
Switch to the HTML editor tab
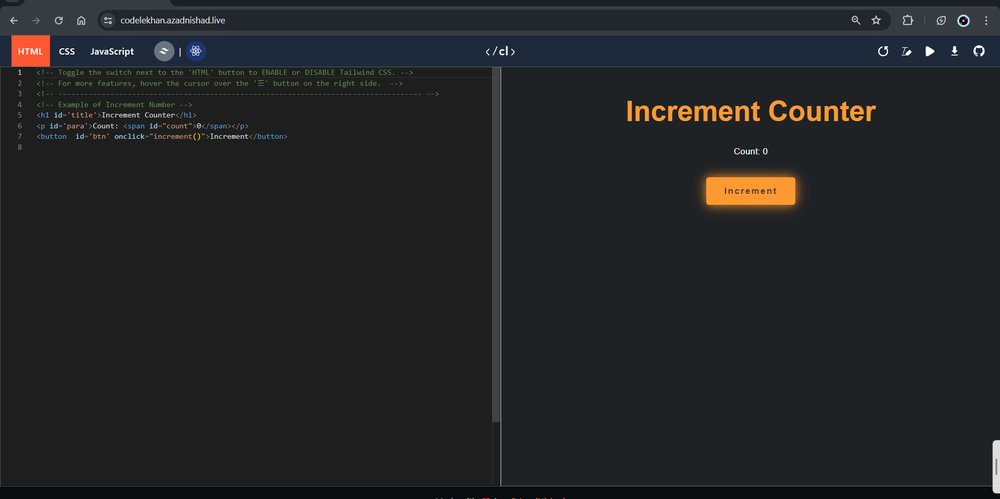[30, 51]
